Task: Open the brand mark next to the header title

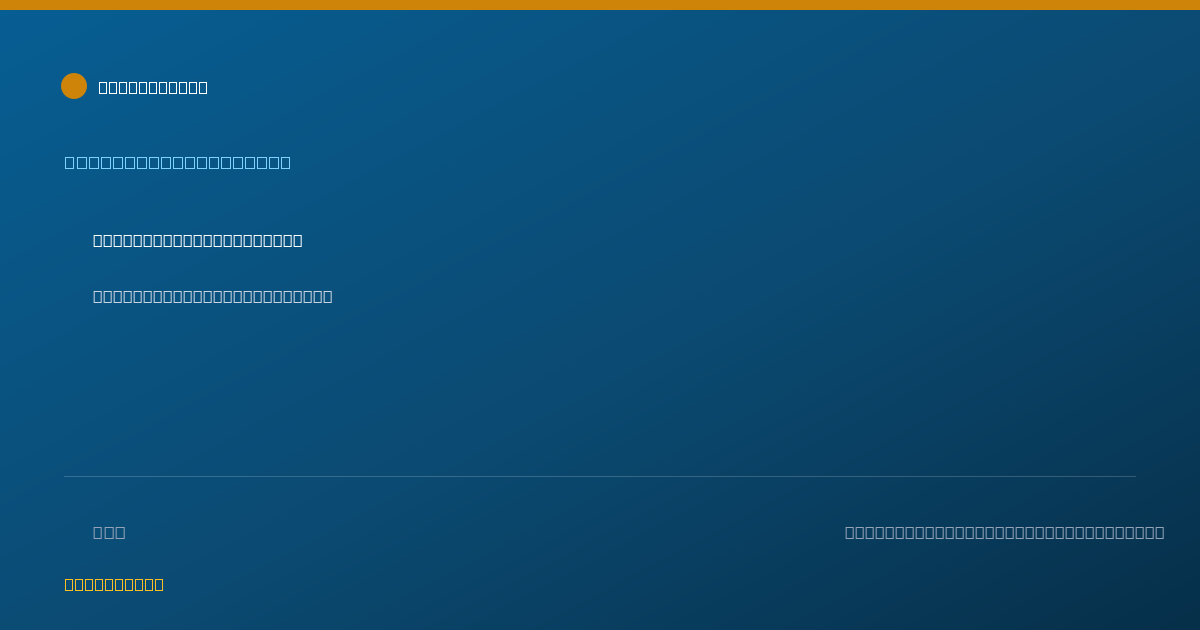Action: [74, 86]
